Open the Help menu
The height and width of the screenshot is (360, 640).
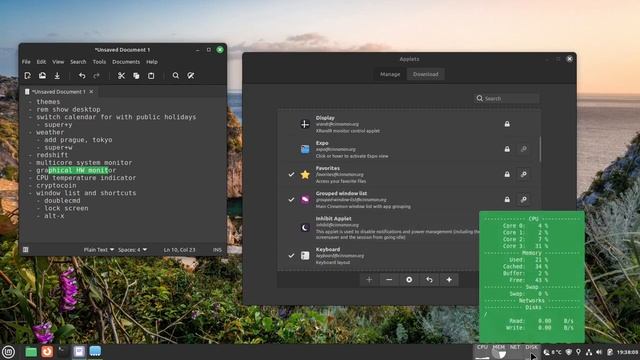(152, 62)
